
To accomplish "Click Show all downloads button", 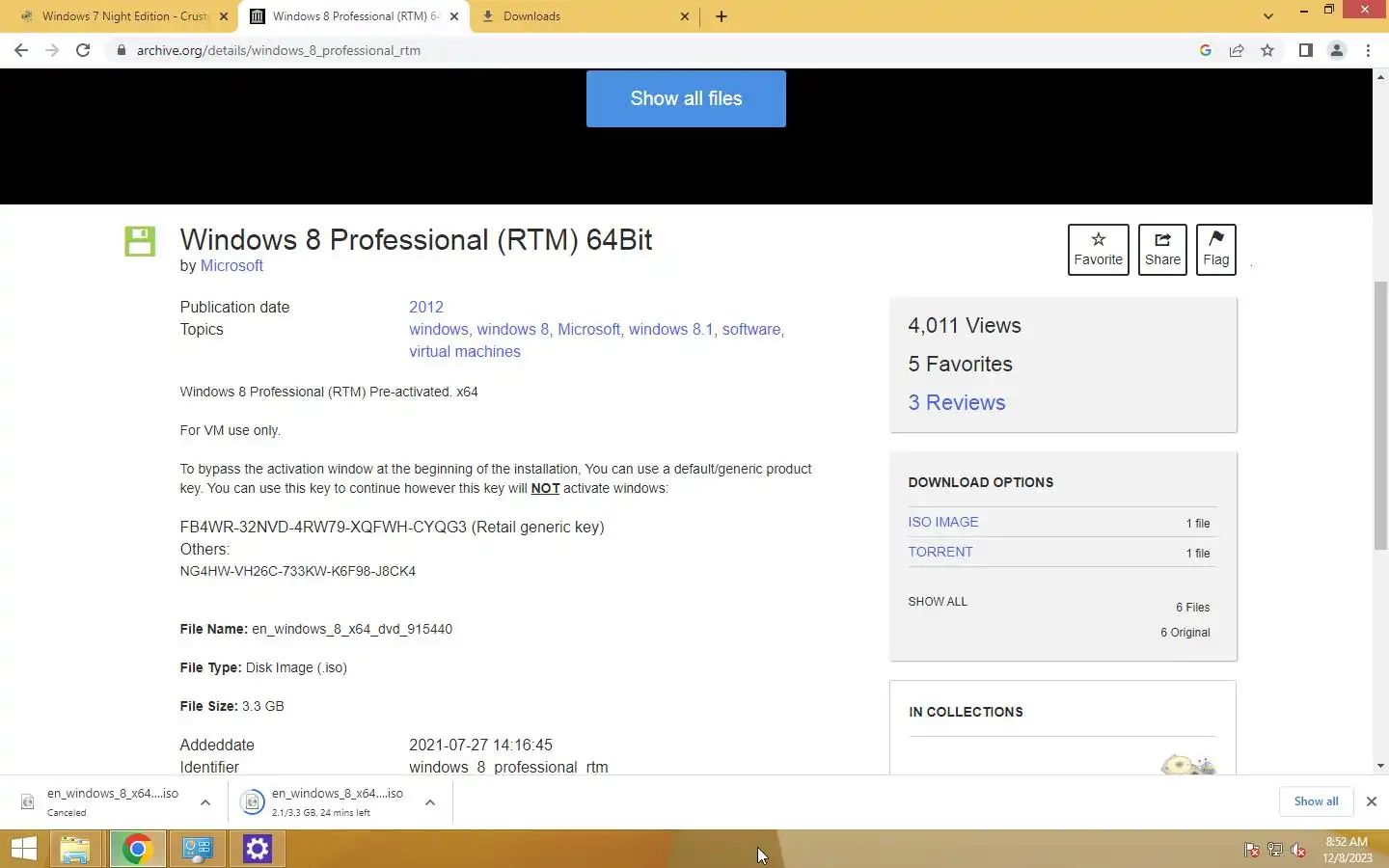I will pyautogui.click(x=1316, y=801).
